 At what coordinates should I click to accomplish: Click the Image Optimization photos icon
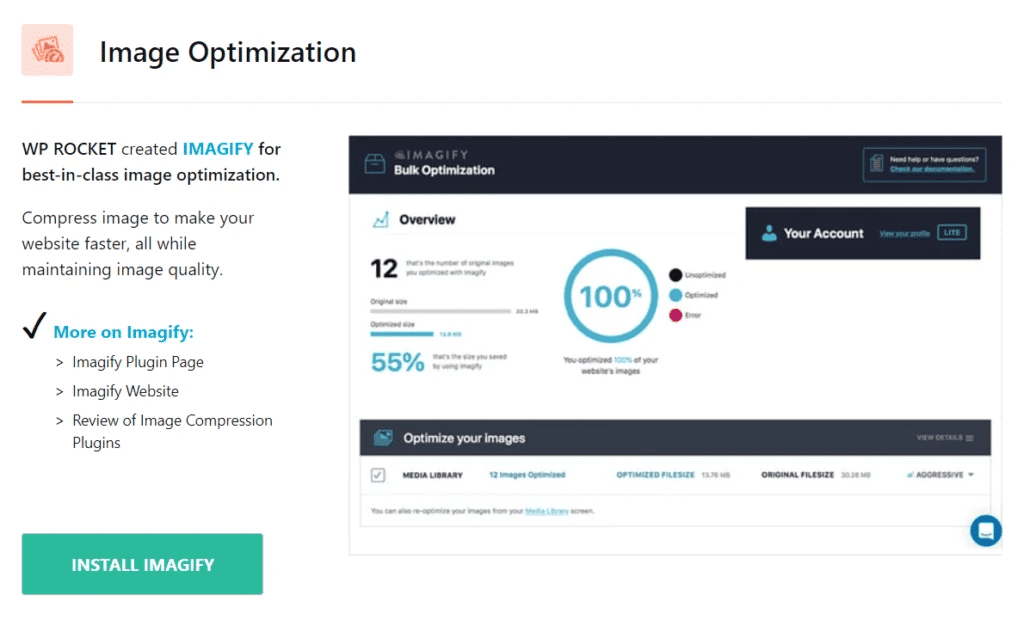point(47,48)
